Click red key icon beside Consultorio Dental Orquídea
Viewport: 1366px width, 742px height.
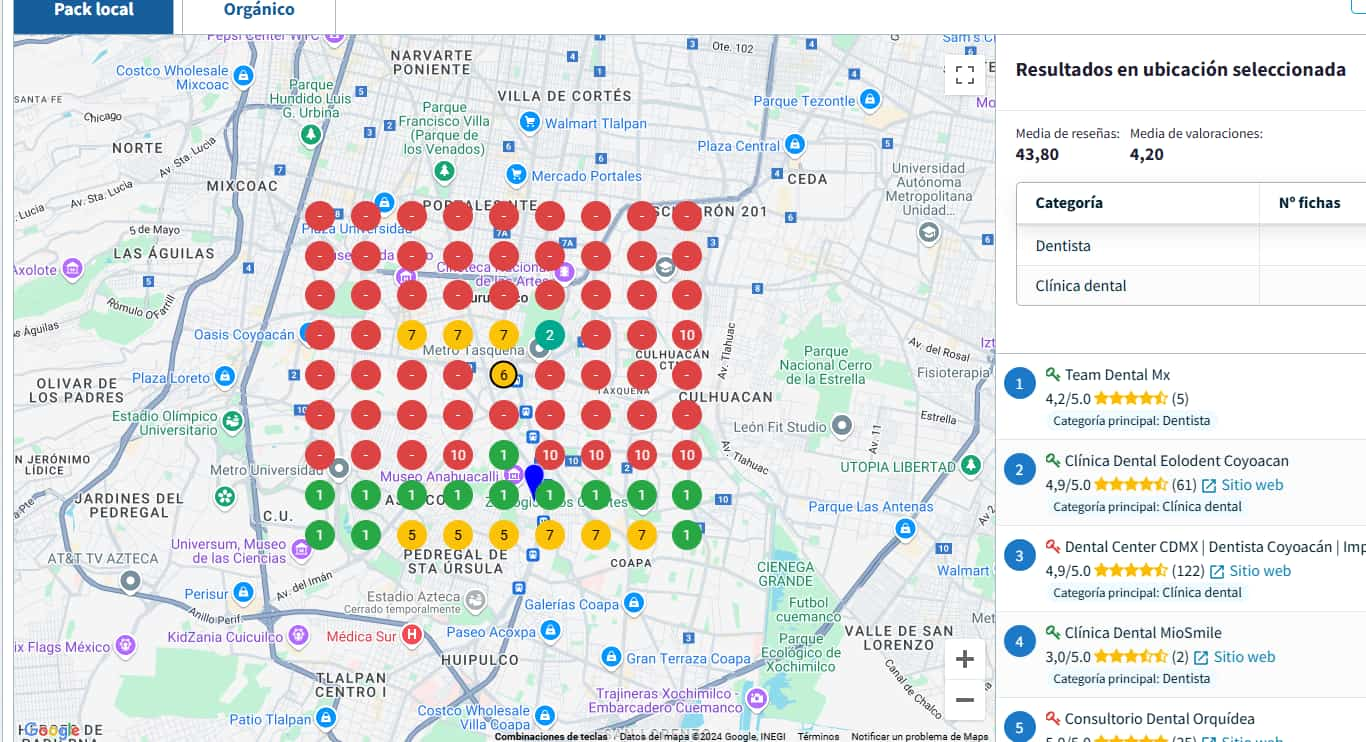tap(1053, 718)
